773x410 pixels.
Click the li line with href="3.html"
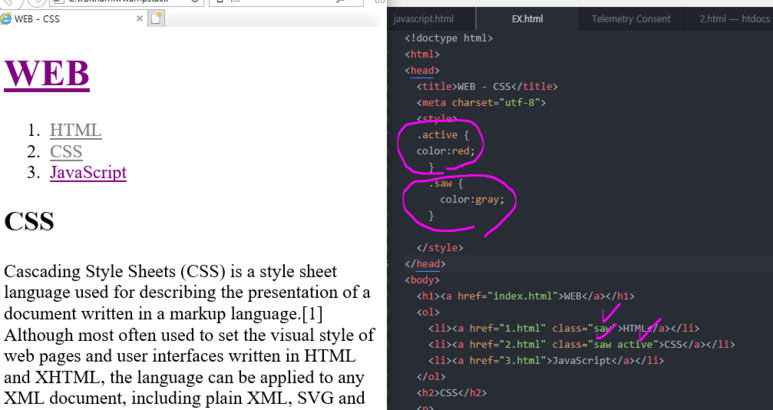coord(546,361)
